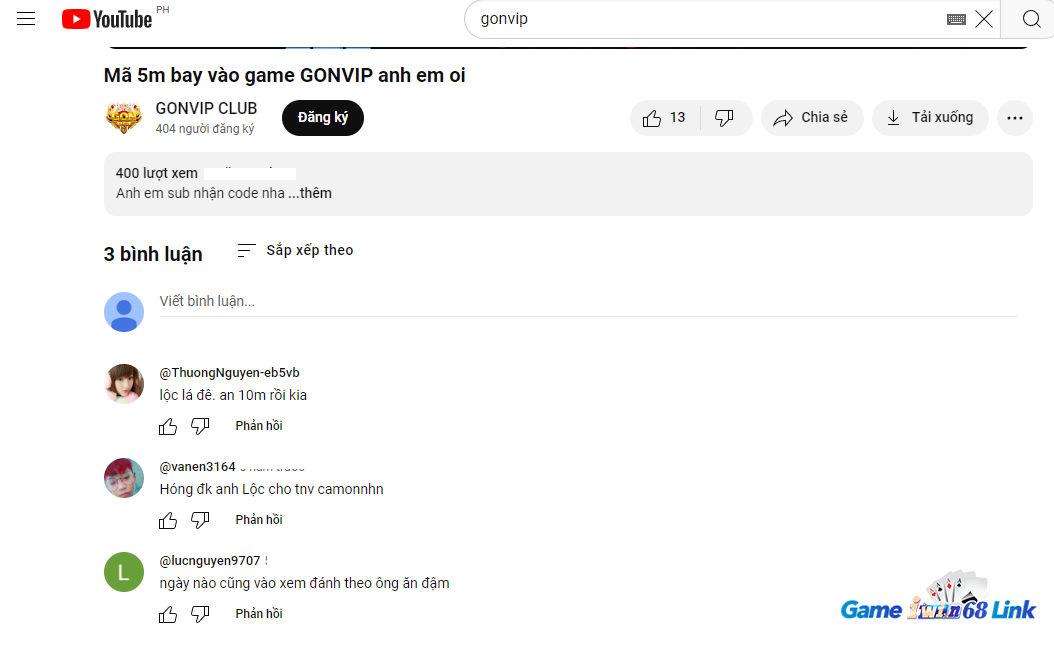Image resolution: width=1054 pixels, height=647 pixels.
Task: Open the on-screen keyboard icon
Action: click(955, 19)
